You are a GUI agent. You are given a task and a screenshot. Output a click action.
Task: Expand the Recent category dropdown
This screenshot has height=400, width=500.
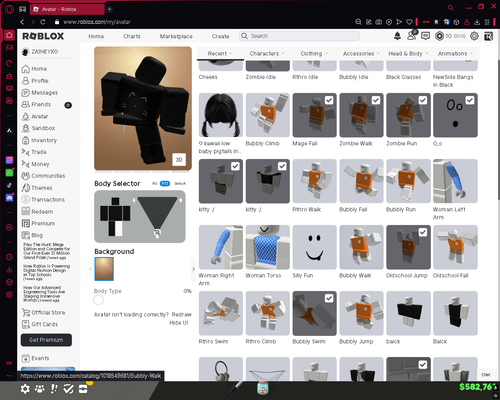[x=220, y=53]
